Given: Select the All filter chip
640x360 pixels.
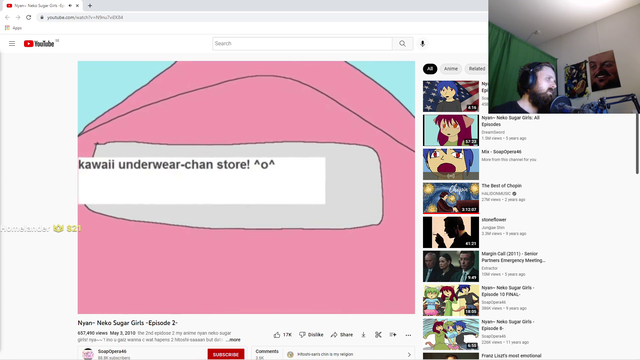Looking at the screenshot, I should [430, 69].
